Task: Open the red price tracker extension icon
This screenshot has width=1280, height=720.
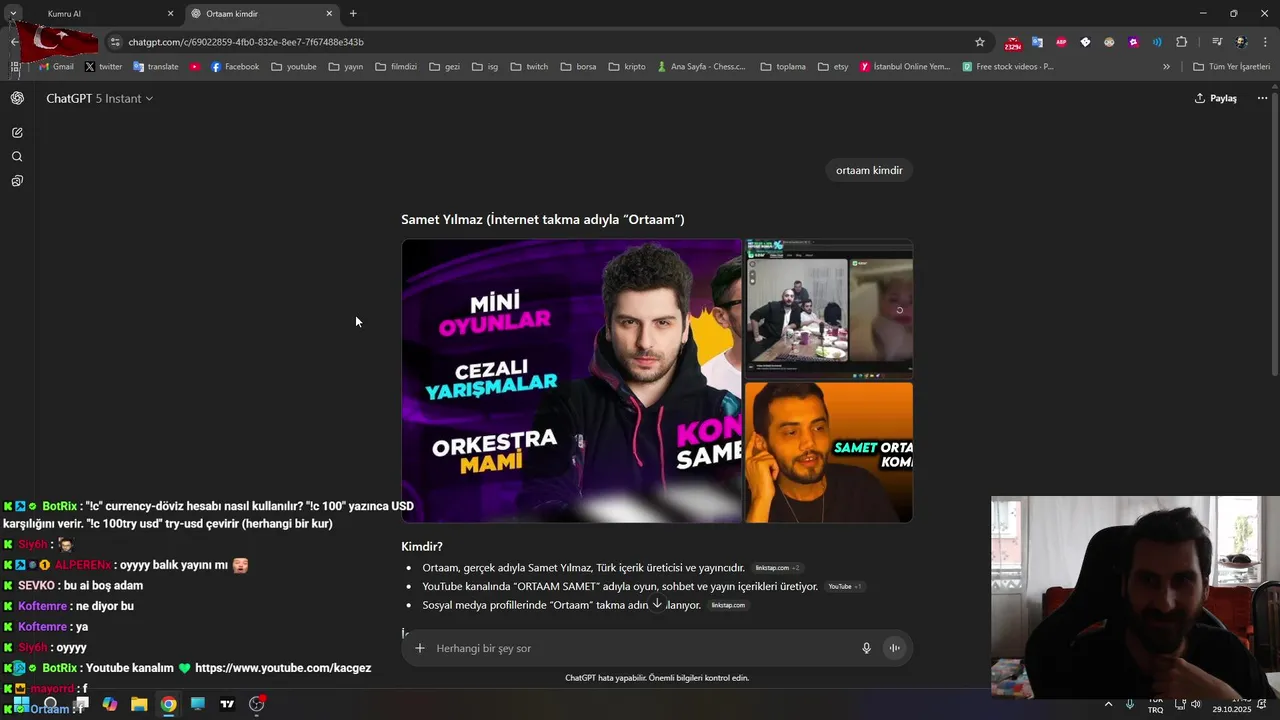Action: 1013,43
